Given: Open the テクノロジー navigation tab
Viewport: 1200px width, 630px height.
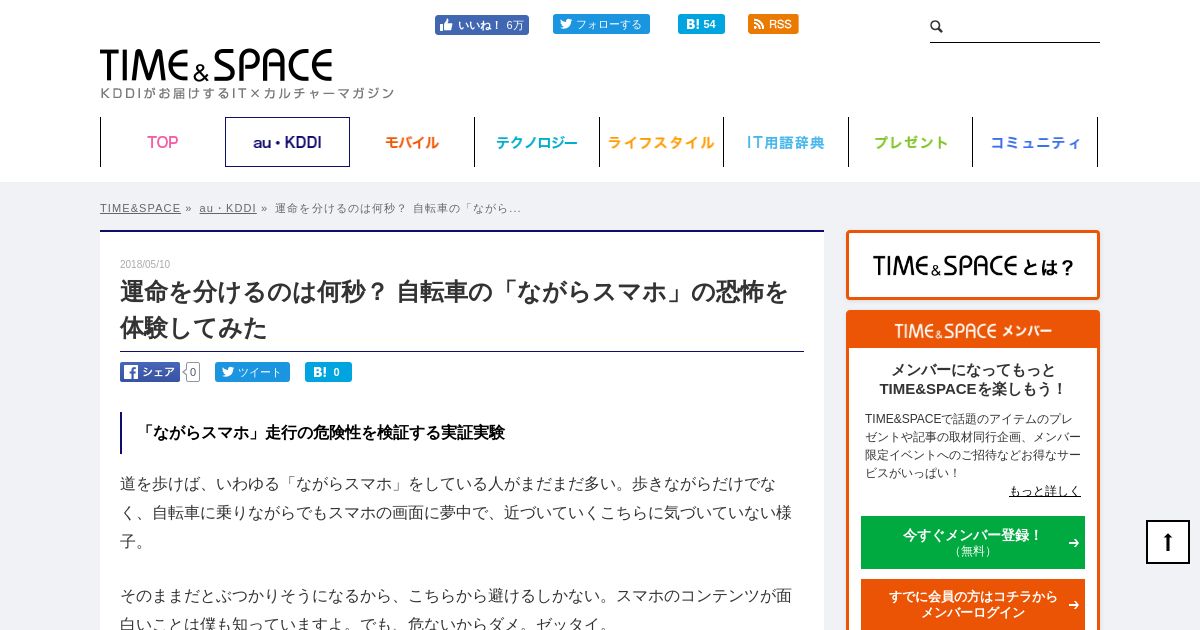Looking at the screenshot, I should 537,142.
